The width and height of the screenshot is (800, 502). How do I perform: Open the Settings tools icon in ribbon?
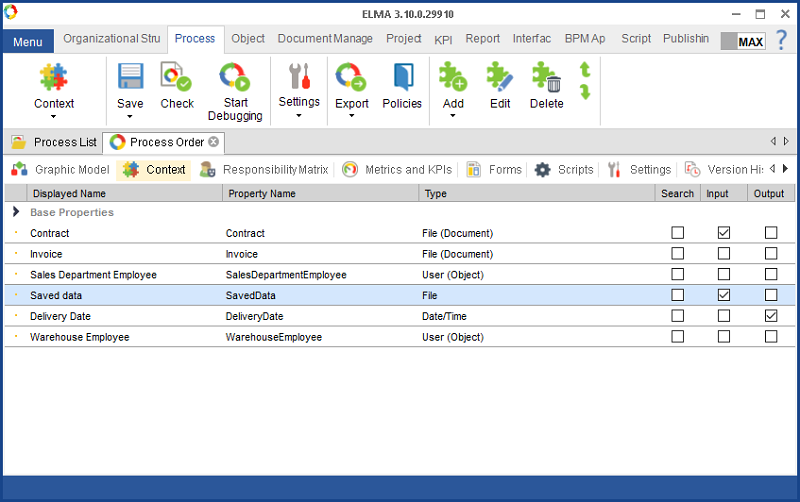point(299,76)
